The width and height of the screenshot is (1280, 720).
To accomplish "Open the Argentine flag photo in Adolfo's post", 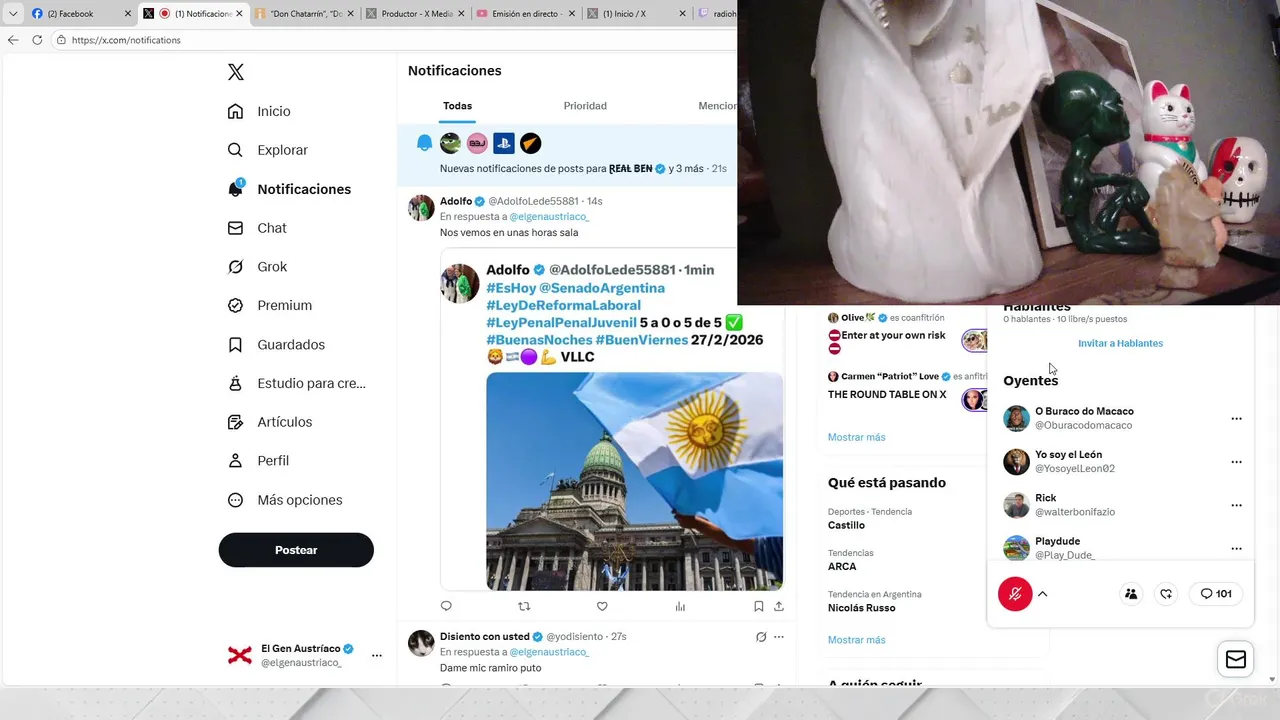I will [x=634, y=481].
